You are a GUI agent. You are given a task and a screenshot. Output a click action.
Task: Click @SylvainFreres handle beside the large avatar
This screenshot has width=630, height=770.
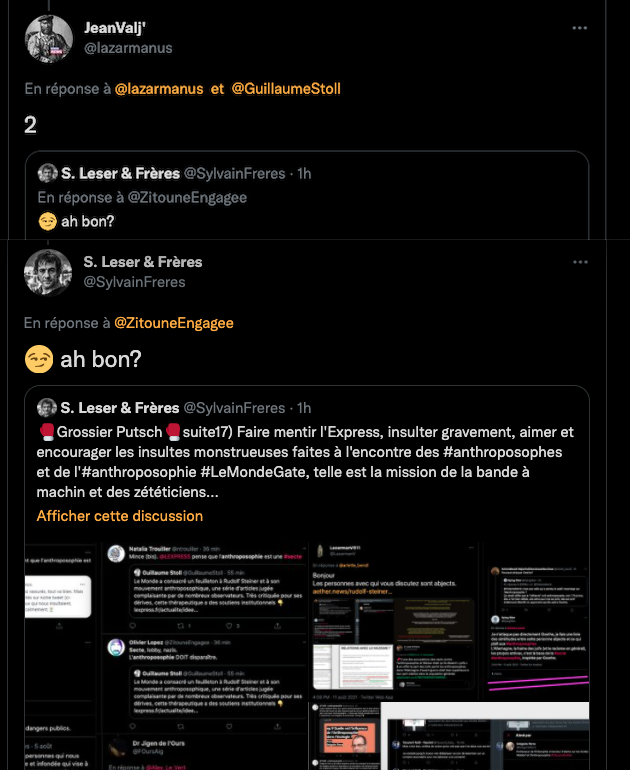134,282
